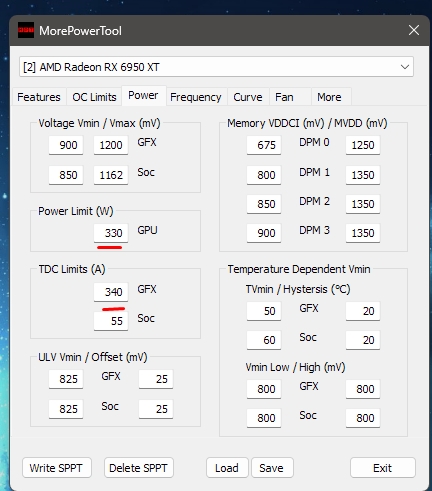432x491 pixels.
Task: Click the Vmin Low GFX field 800
Action: pyautogui.click(x=264, y=389)
